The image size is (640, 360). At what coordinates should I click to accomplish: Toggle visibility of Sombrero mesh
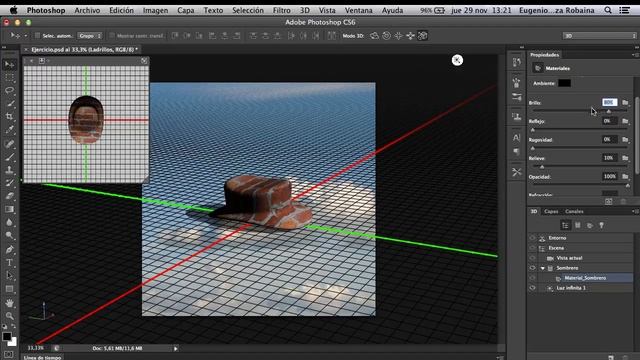tap(532, 268)
